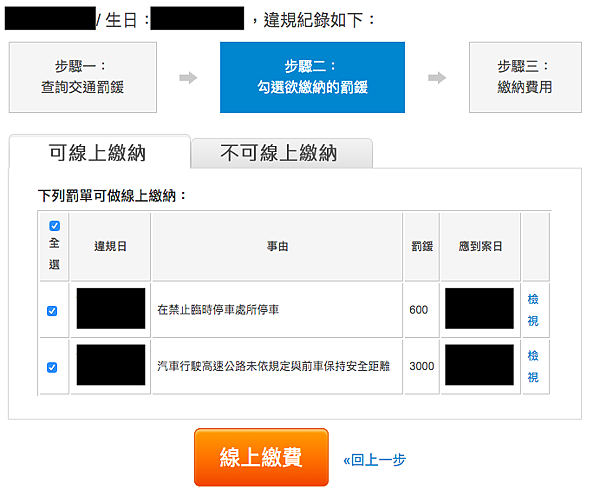Screen dimensions: 600x490
Task: View details of the 600 fine ticket
Action: [533, 309]
